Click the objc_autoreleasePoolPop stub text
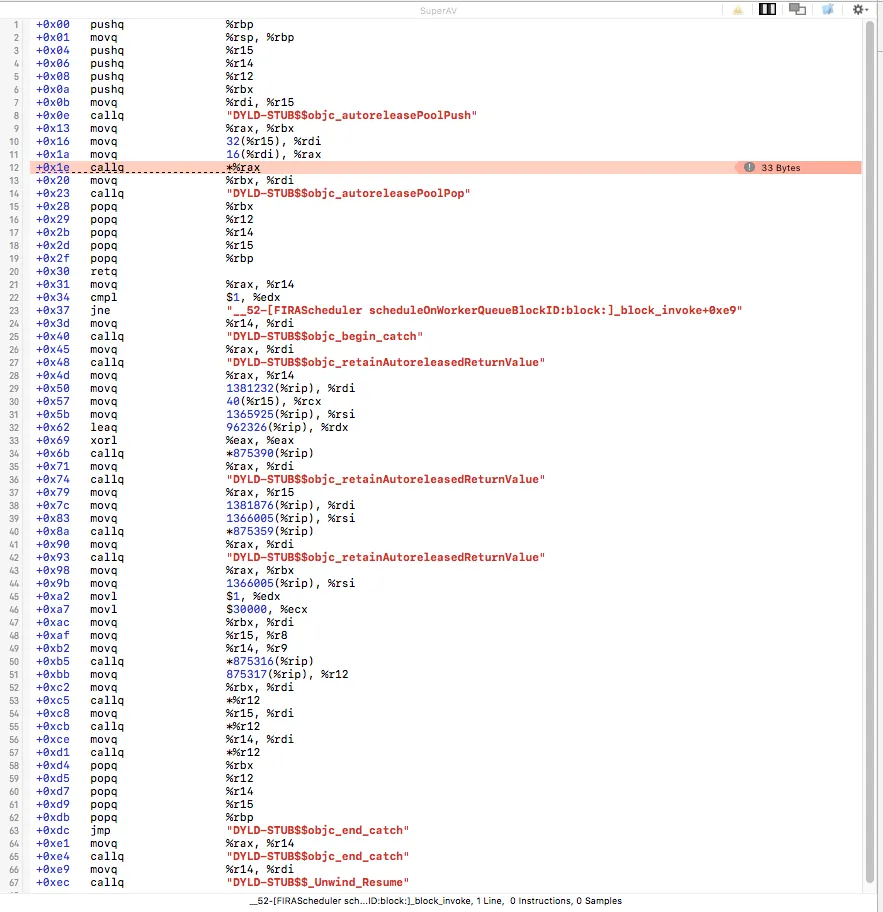This screenshot has height=912, width=883. (348, 193)
